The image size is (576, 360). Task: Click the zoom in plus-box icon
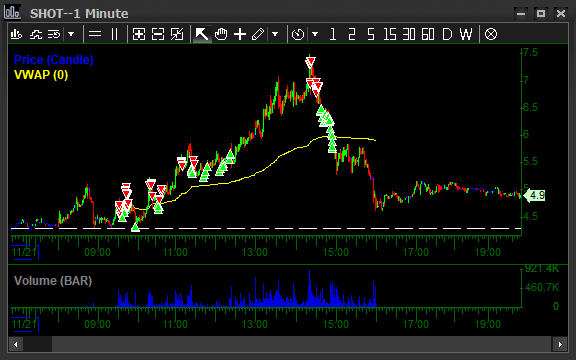[139, 35]
